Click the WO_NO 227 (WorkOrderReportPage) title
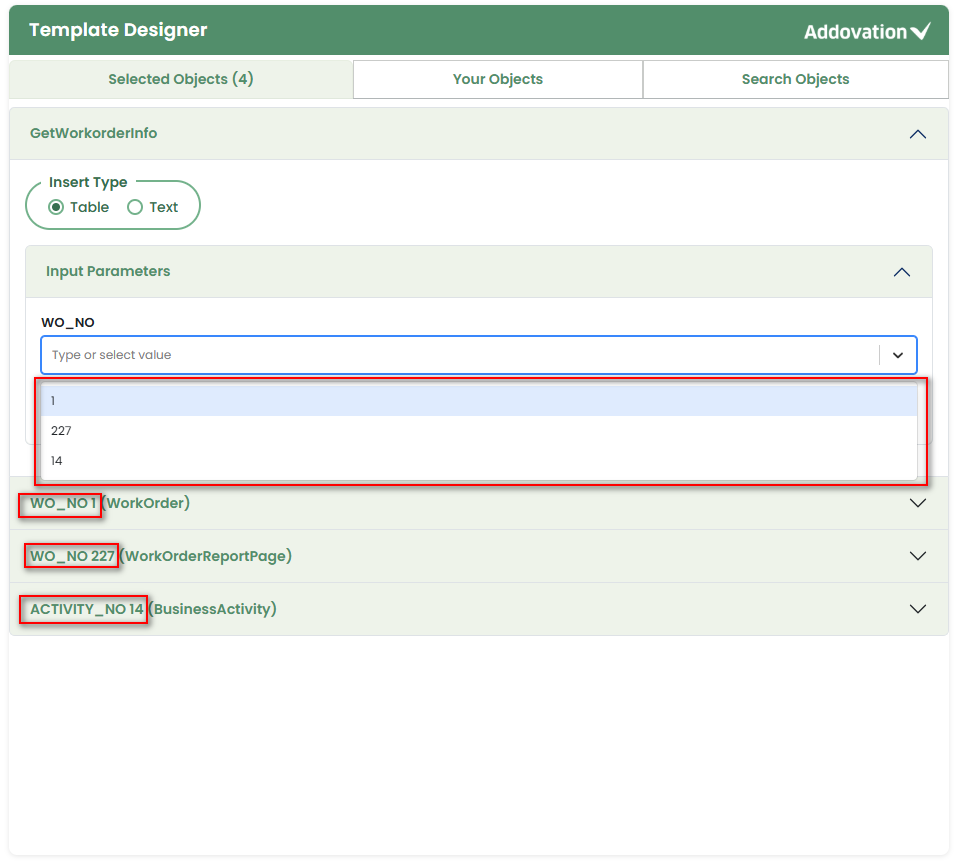This screenshot has width=958, height=867. click(161, 556)
